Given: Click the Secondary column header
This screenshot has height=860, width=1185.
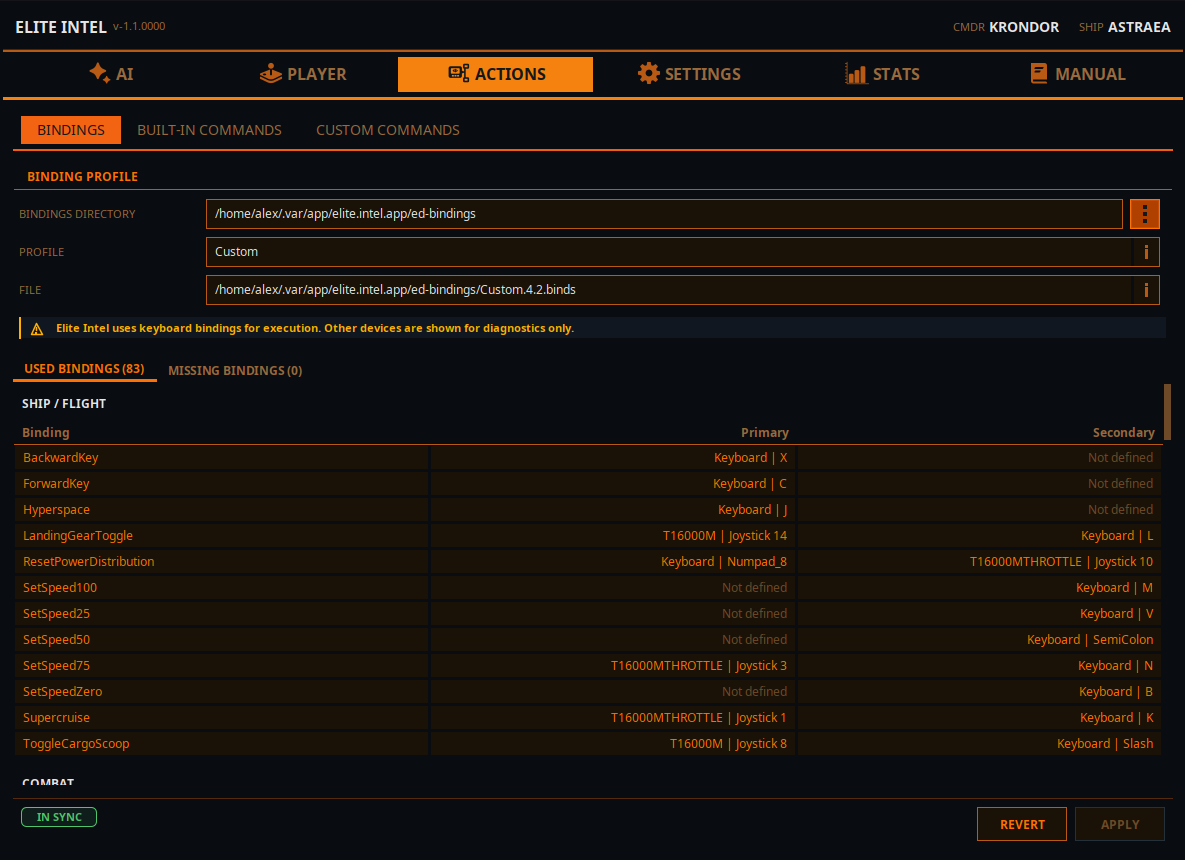Looking at the screenshot, I should click(x=1124, y=432).
